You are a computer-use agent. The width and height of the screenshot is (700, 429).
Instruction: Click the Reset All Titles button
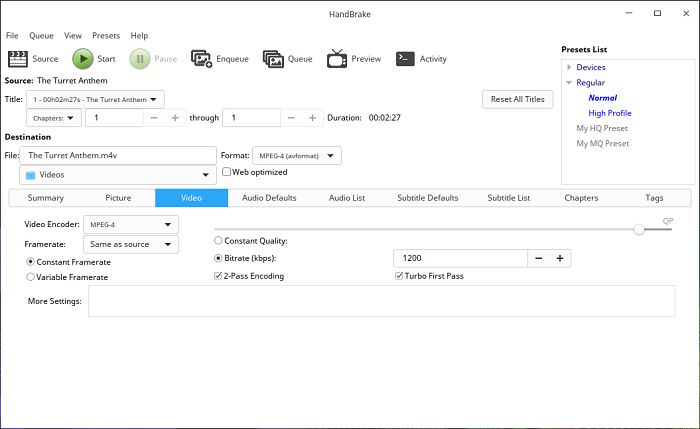(x=517, y=99)
